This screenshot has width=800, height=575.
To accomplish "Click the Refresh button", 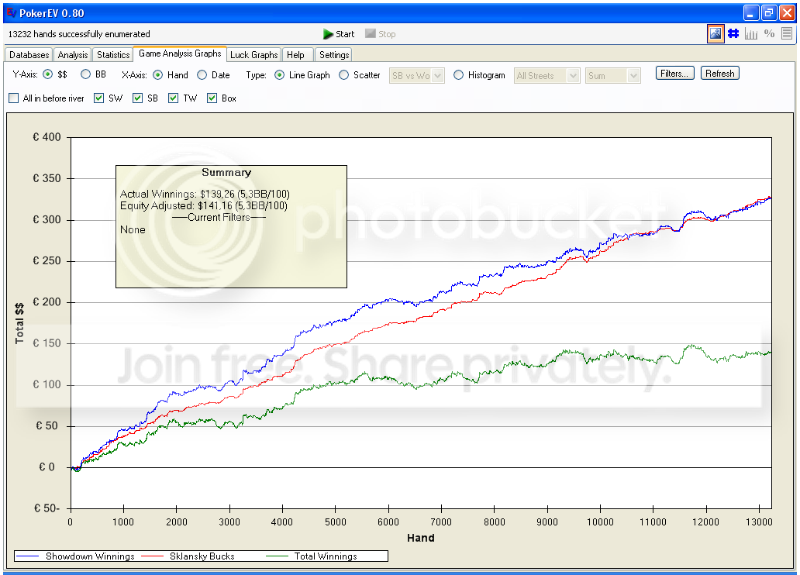I will click(x=719, y=73).
